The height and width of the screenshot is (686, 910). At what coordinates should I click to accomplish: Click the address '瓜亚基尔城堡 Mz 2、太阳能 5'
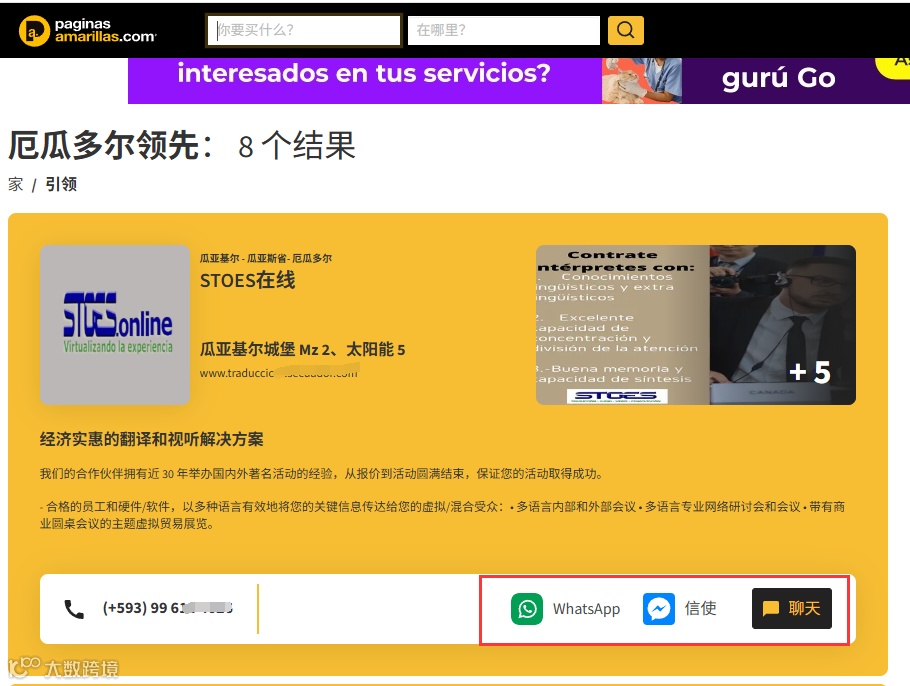click(302, 349)
